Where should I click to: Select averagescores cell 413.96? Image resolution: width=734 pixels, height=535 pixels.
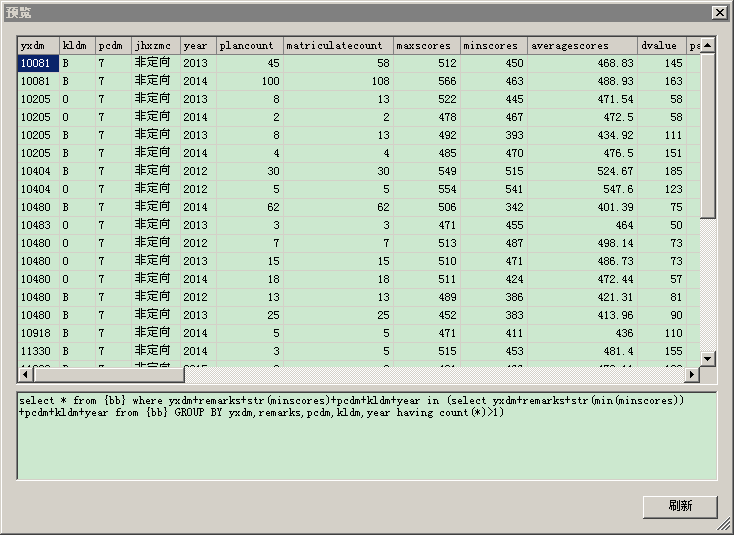click(x=582, y=315)
